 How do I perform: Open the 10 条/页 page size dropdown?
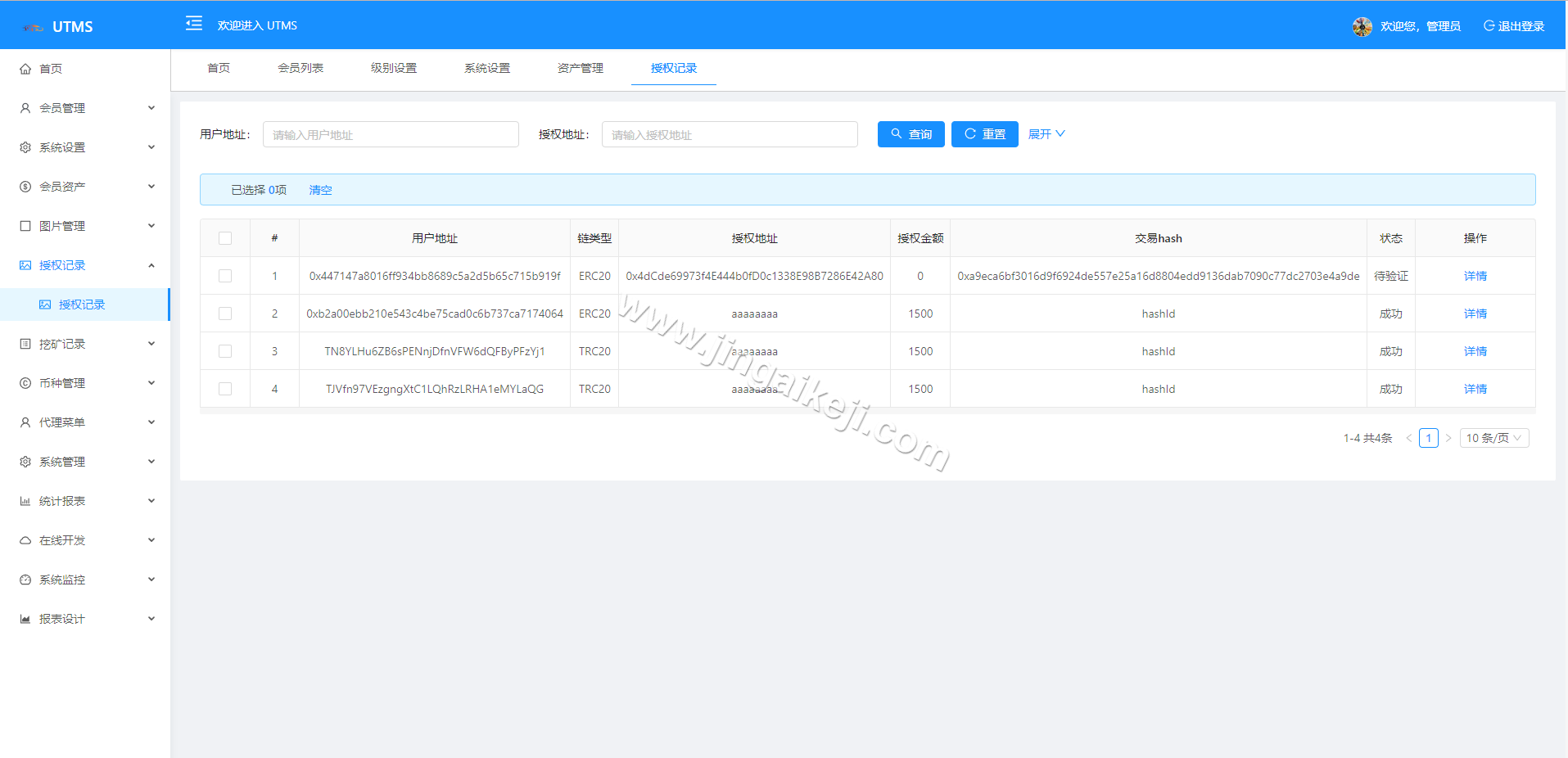[1493, 437]
